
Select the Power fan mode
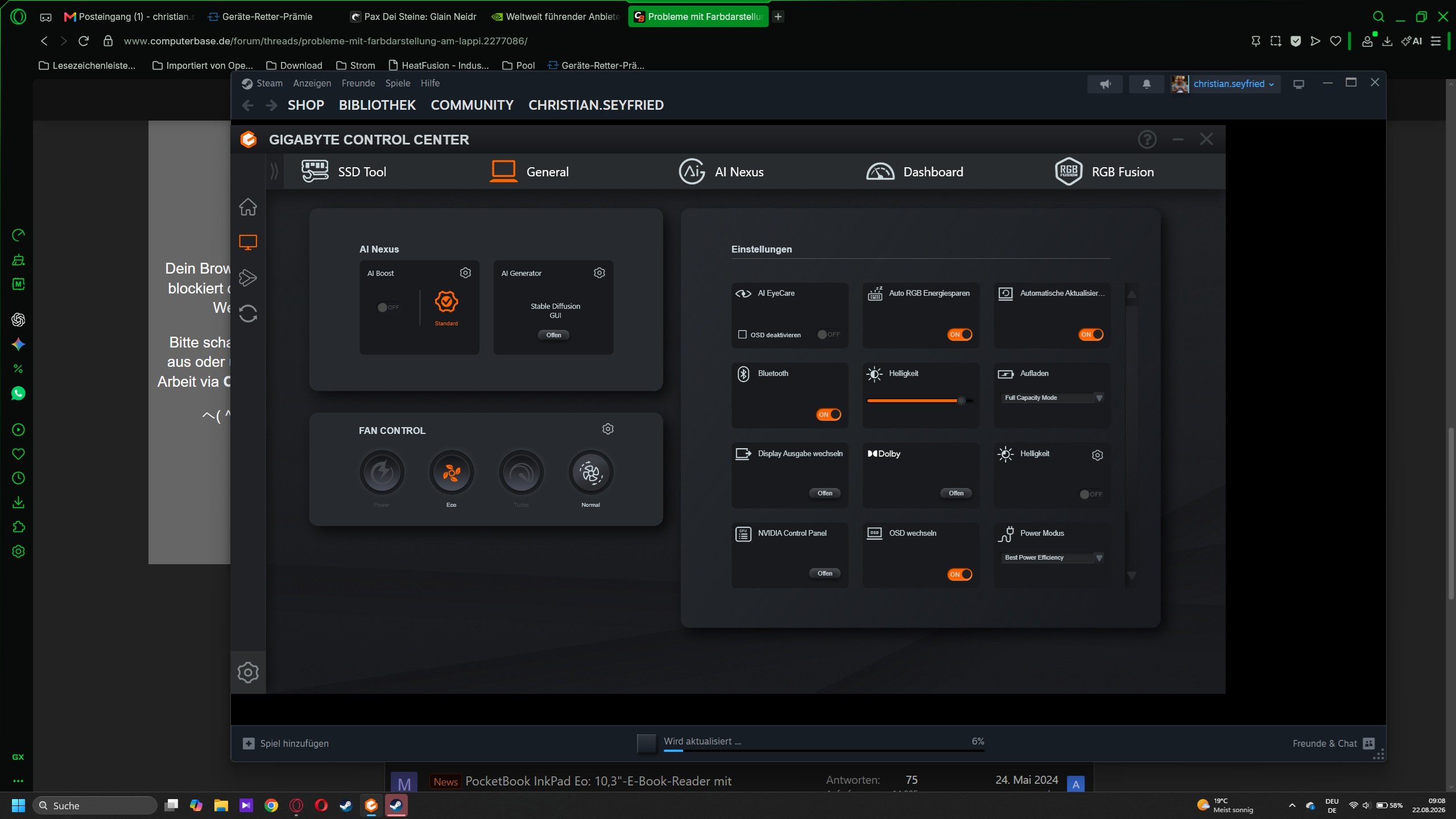(382, 473)
